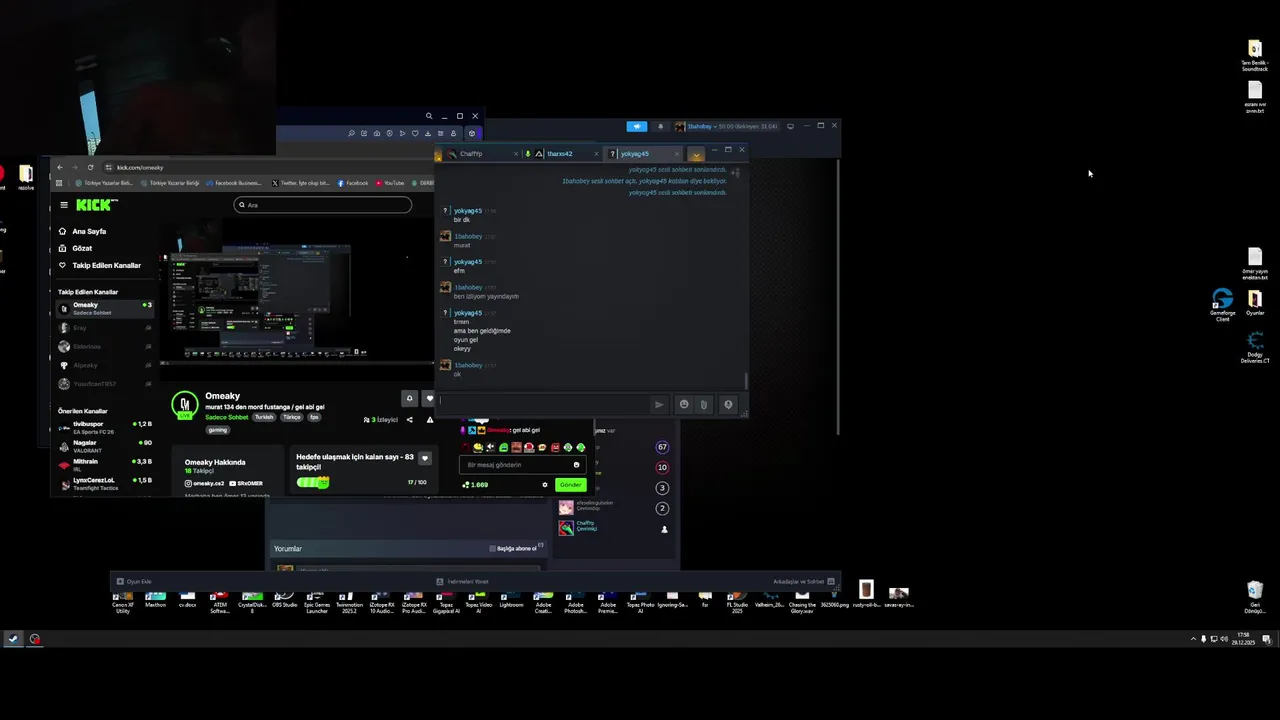This screenshot has width=1280, height=720.
Task: Open Kick chat settings gear icon
Action: pyautogui.click(x=545, y=484)
